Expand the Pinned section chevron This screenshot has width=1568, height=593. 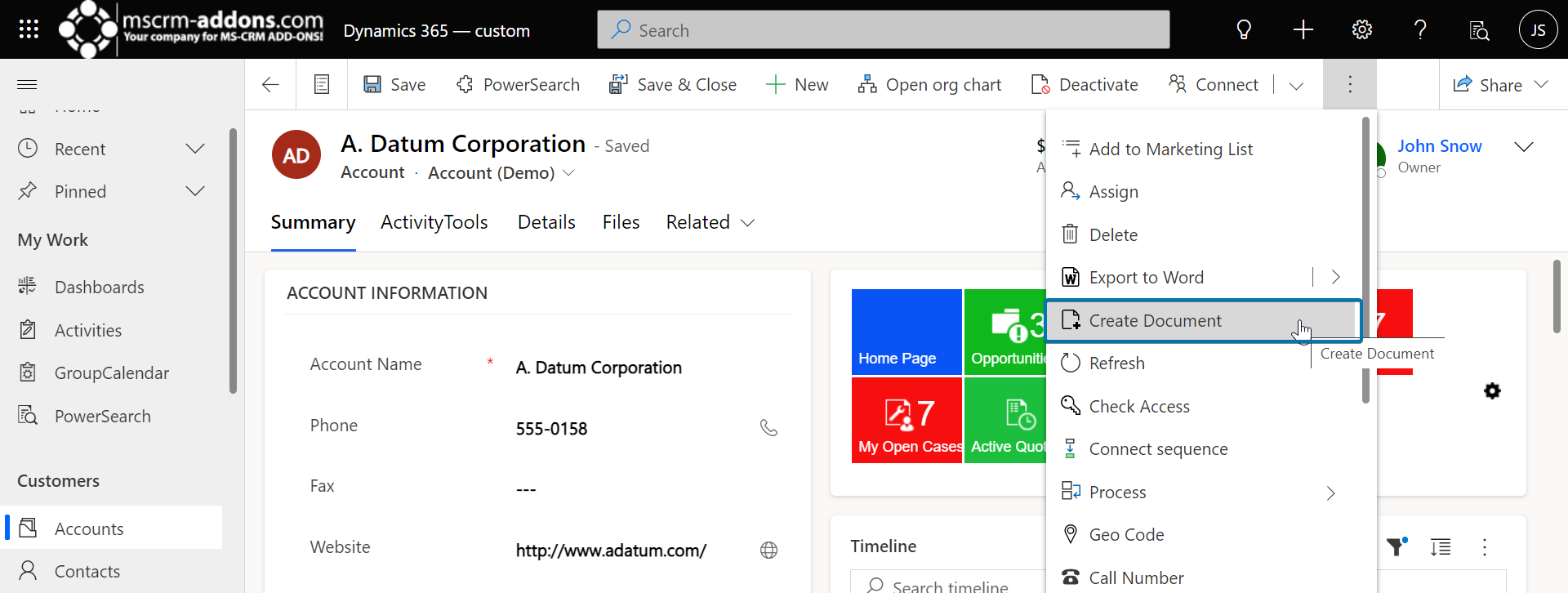click(195, 191)
